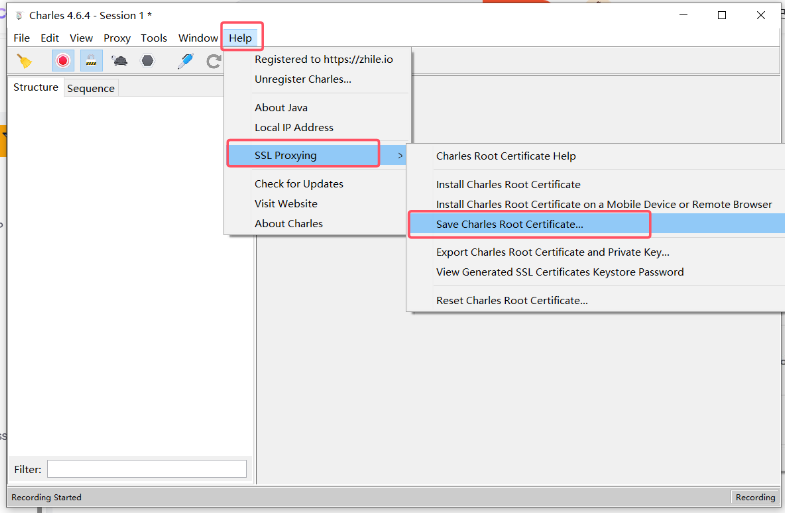Open the Proxy menu

[x=117, y=38]
